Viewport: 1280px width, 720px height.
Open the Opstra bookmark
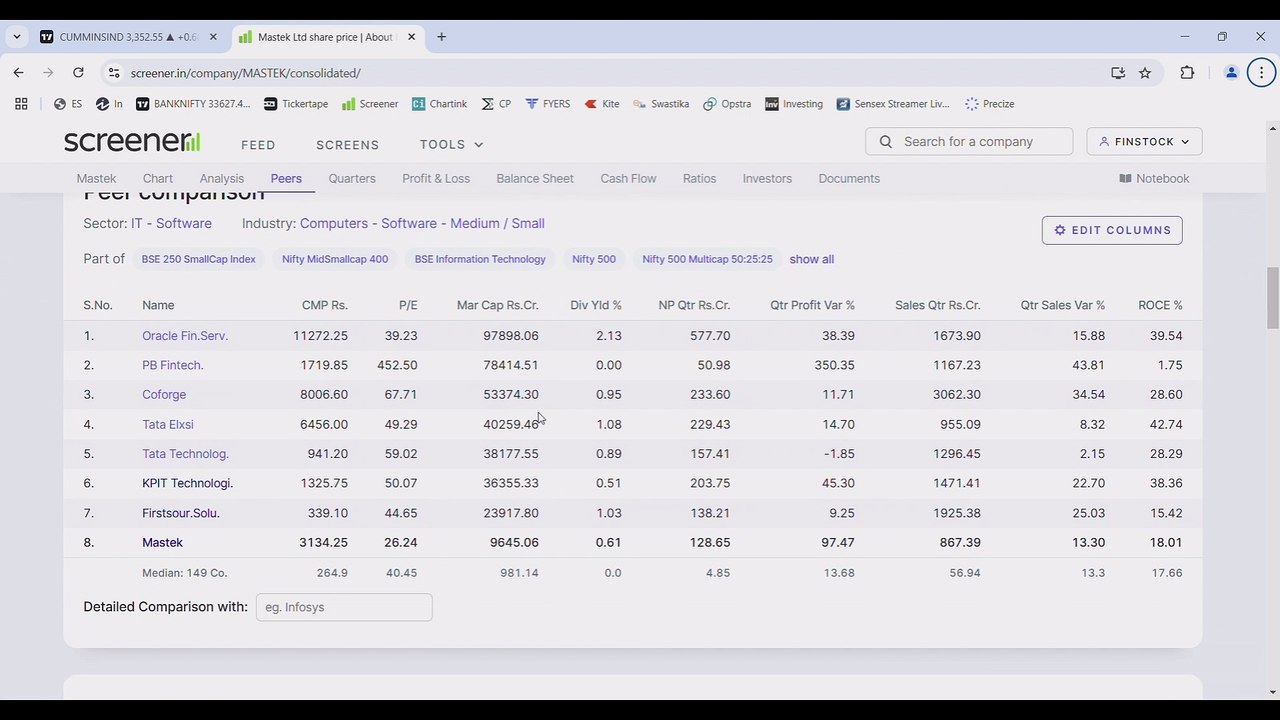[x=727, y=104]
